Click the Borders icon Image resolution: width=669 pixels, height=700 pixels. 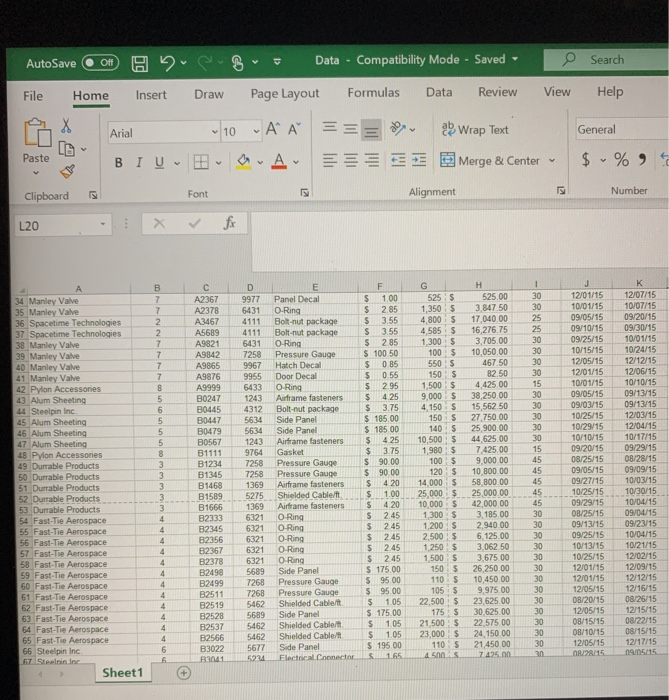click(x=201, y=162)
